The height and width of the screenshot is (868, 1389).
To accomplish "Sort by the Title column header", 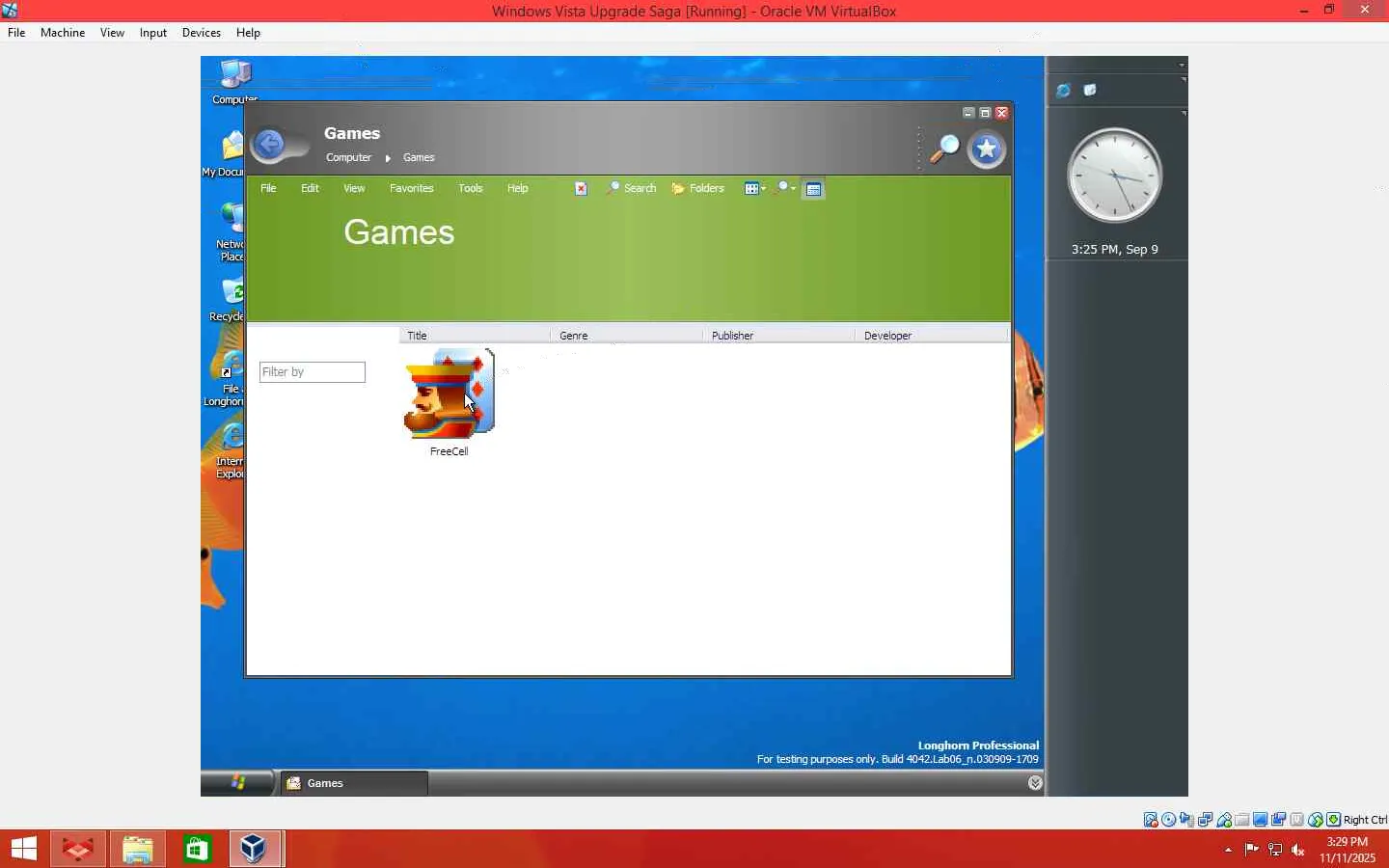I will [x=475, y=336].
